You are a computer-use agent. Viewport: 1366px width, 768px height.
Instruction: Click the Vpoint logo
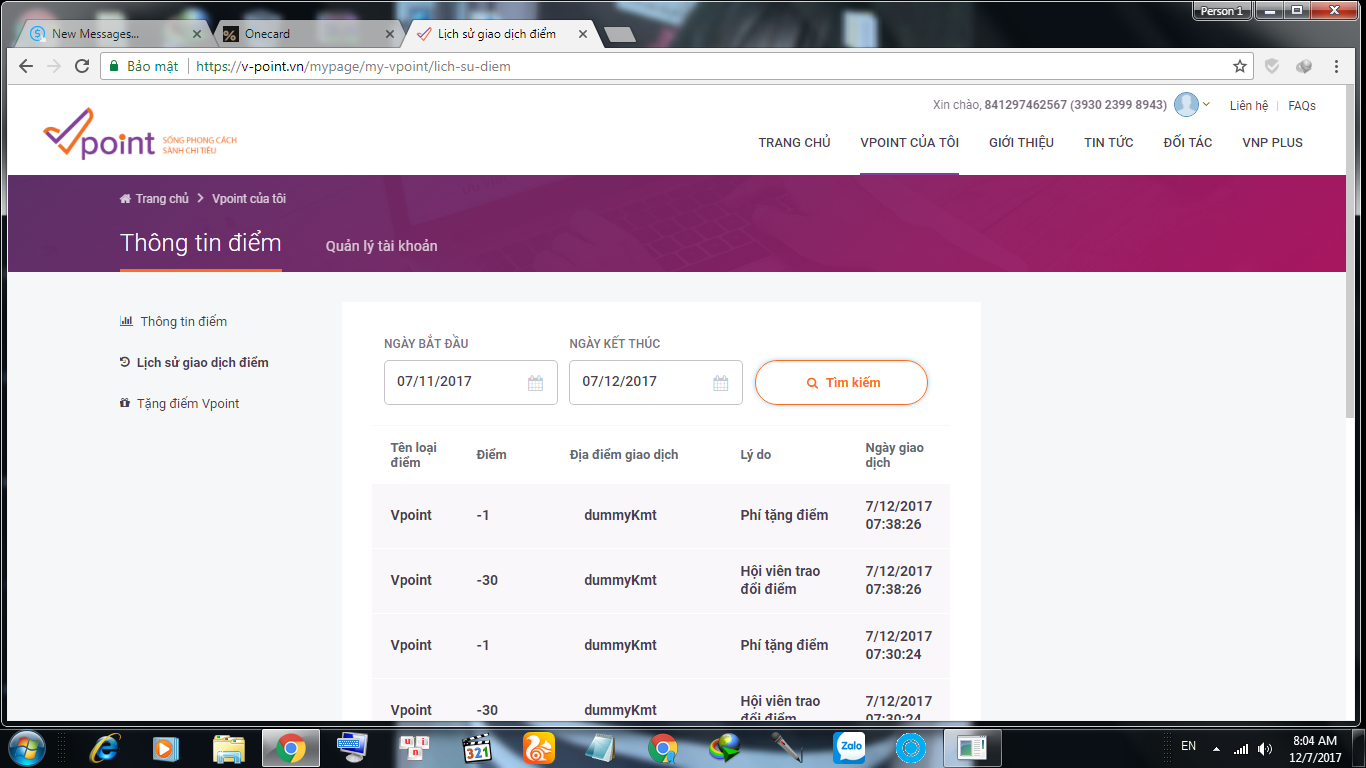point(140,134)
